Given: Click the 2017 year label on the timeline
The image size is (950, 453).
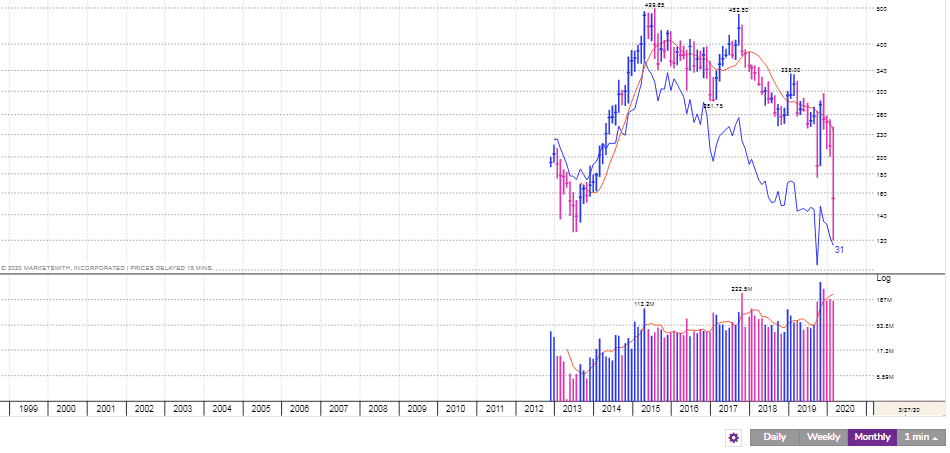Looking at the screenshot, I should pos(728,409).
